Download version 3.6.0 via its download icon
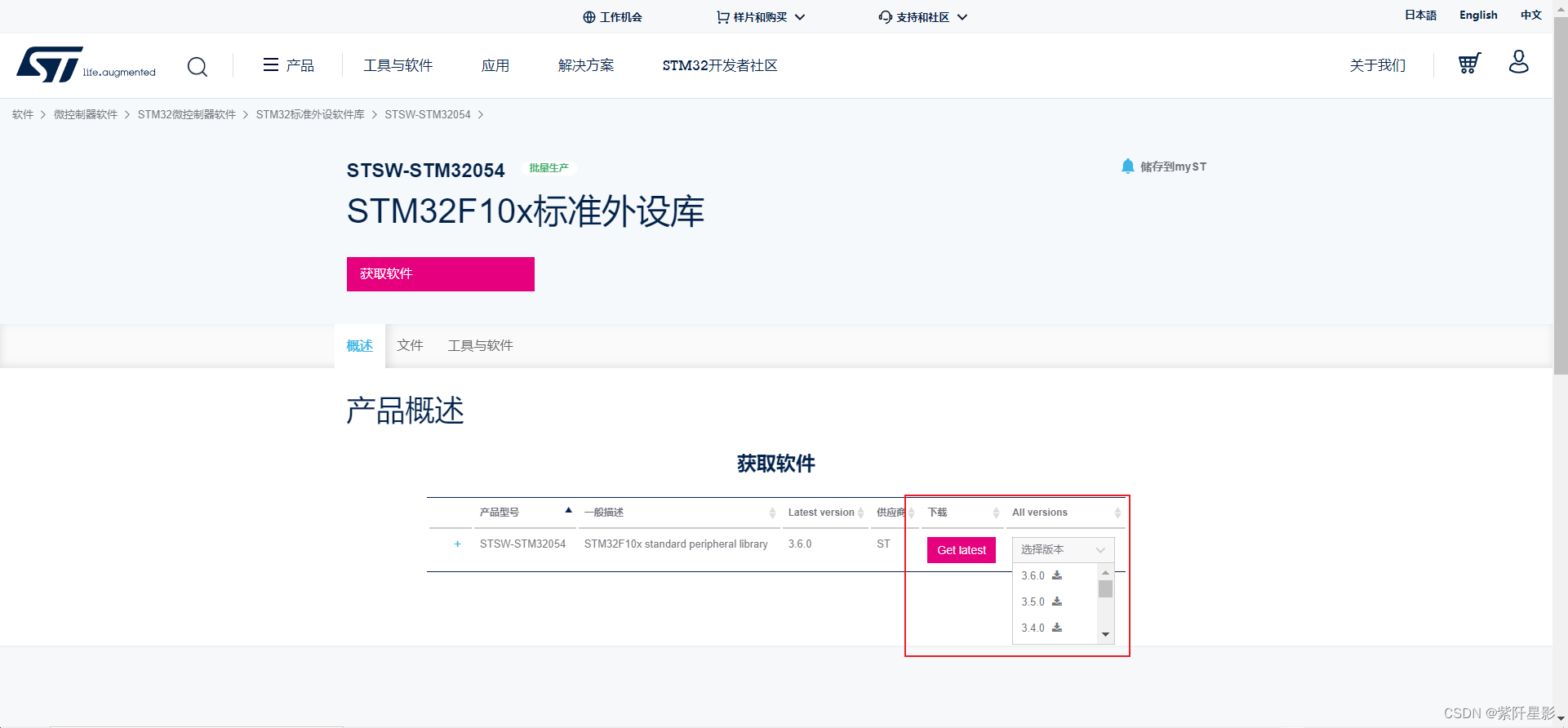 point(1057,575)
